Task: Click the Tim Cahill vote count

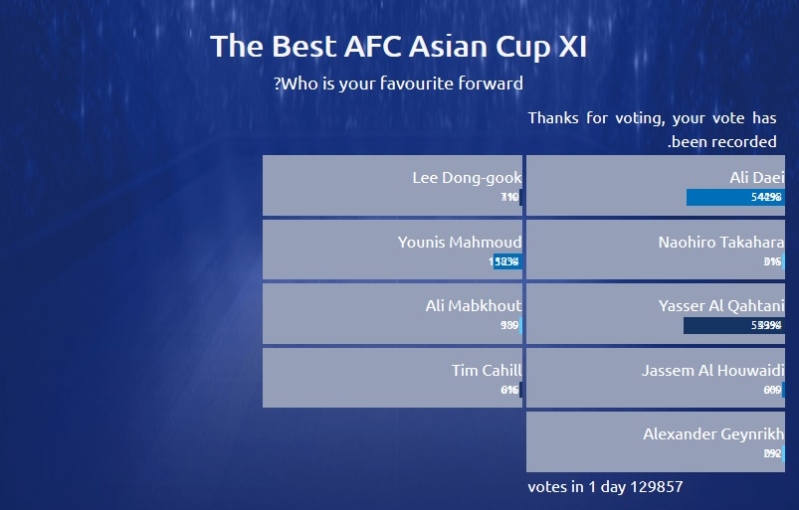Action: coord(510,390)
